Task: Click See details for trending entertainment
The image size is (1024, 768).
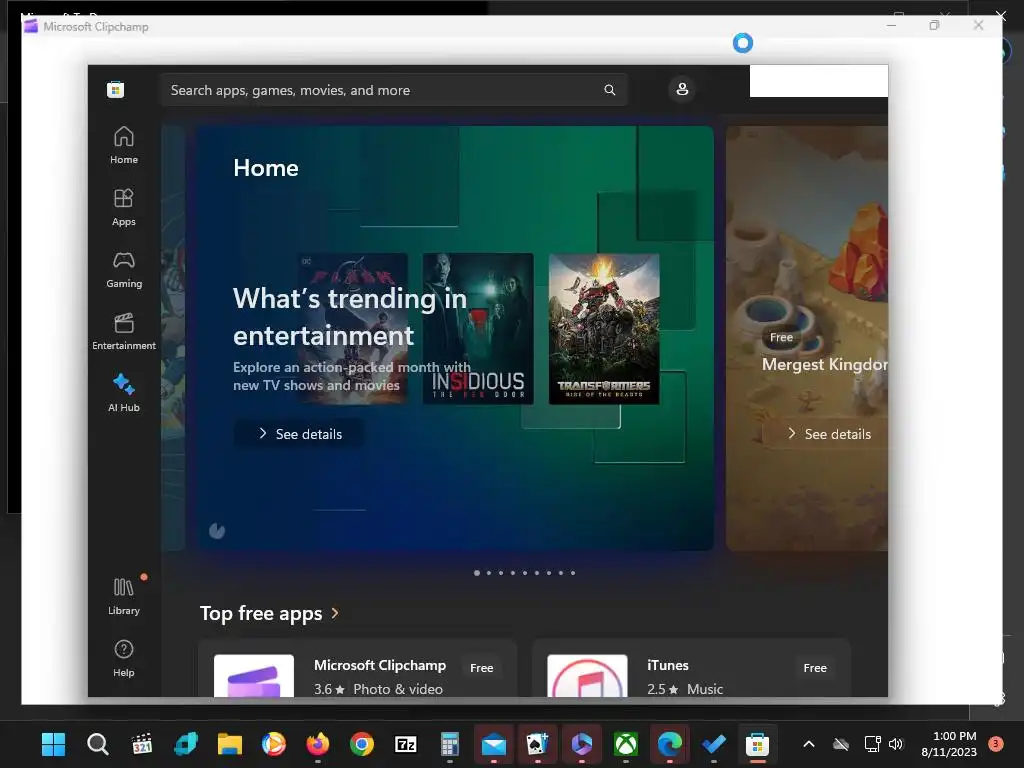Action: [300, 434]
